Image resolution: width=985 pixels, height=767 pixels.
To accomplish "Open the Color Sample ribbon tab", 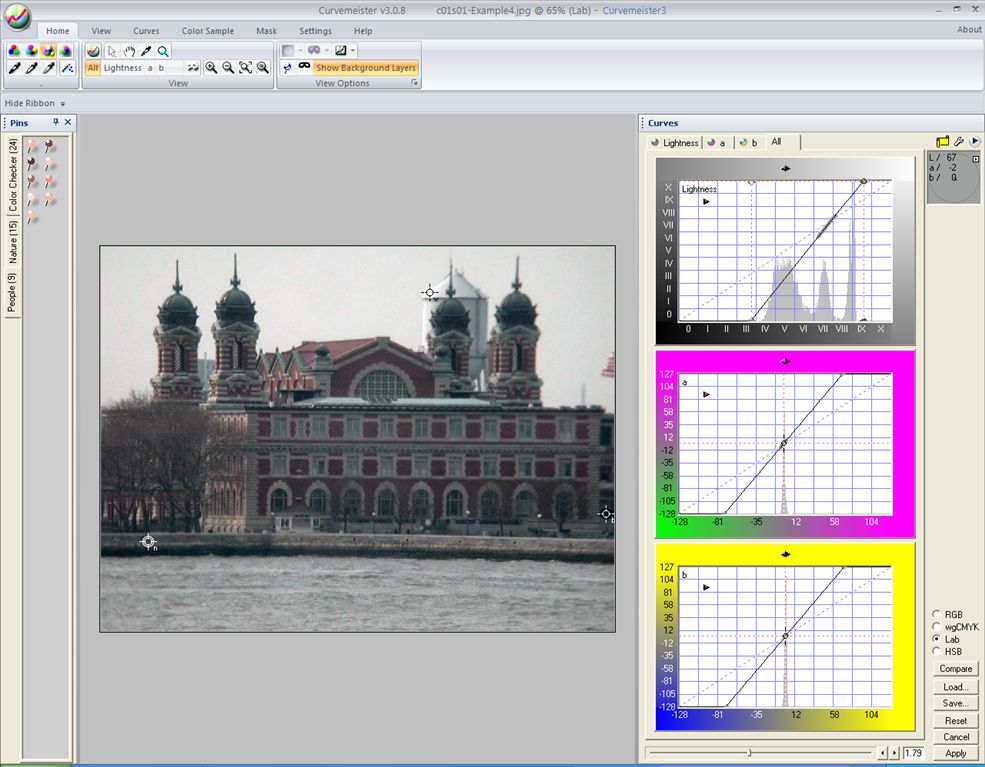I will pos(208,30).
